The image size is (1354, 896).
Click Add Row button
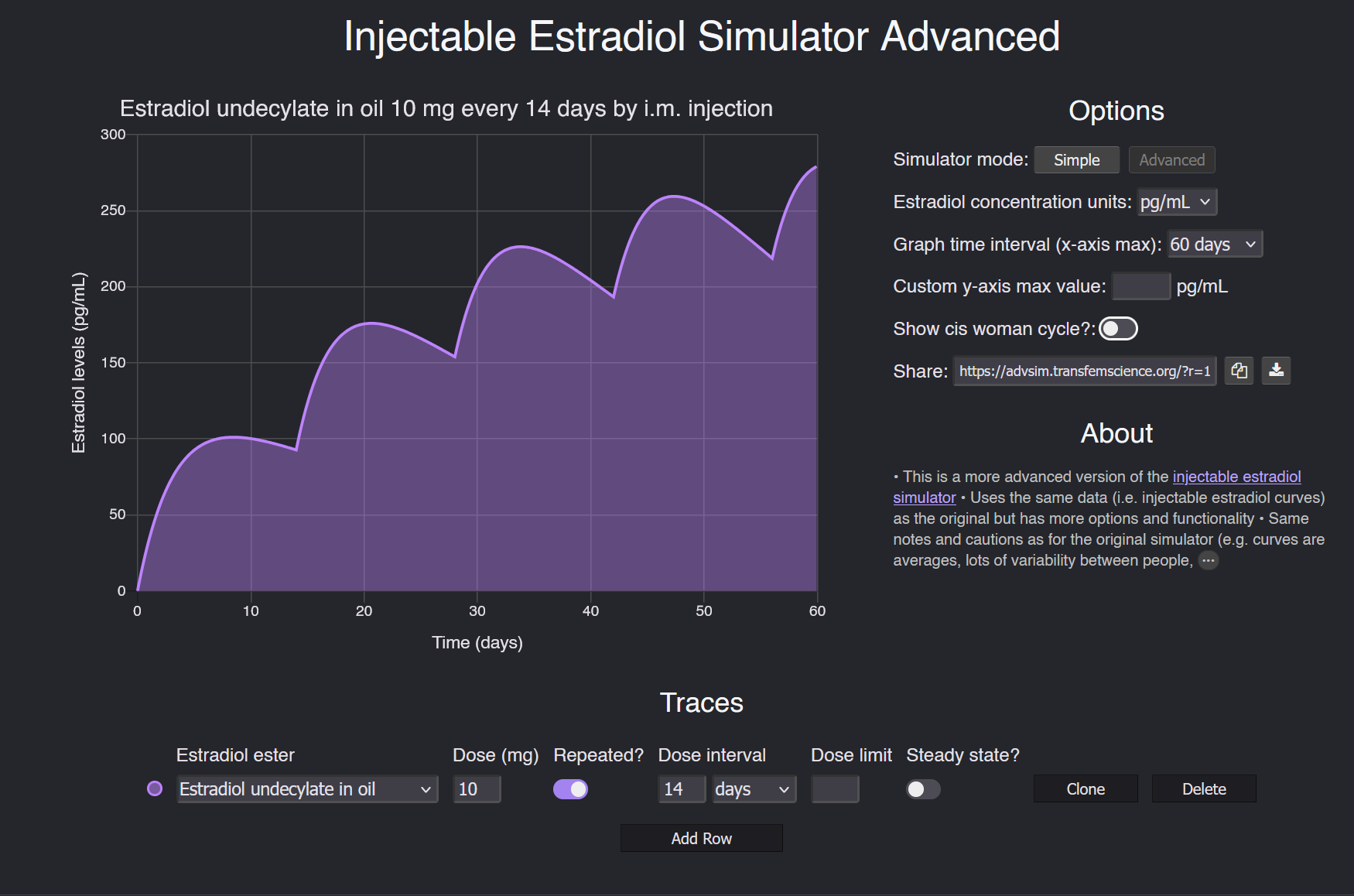701,838
